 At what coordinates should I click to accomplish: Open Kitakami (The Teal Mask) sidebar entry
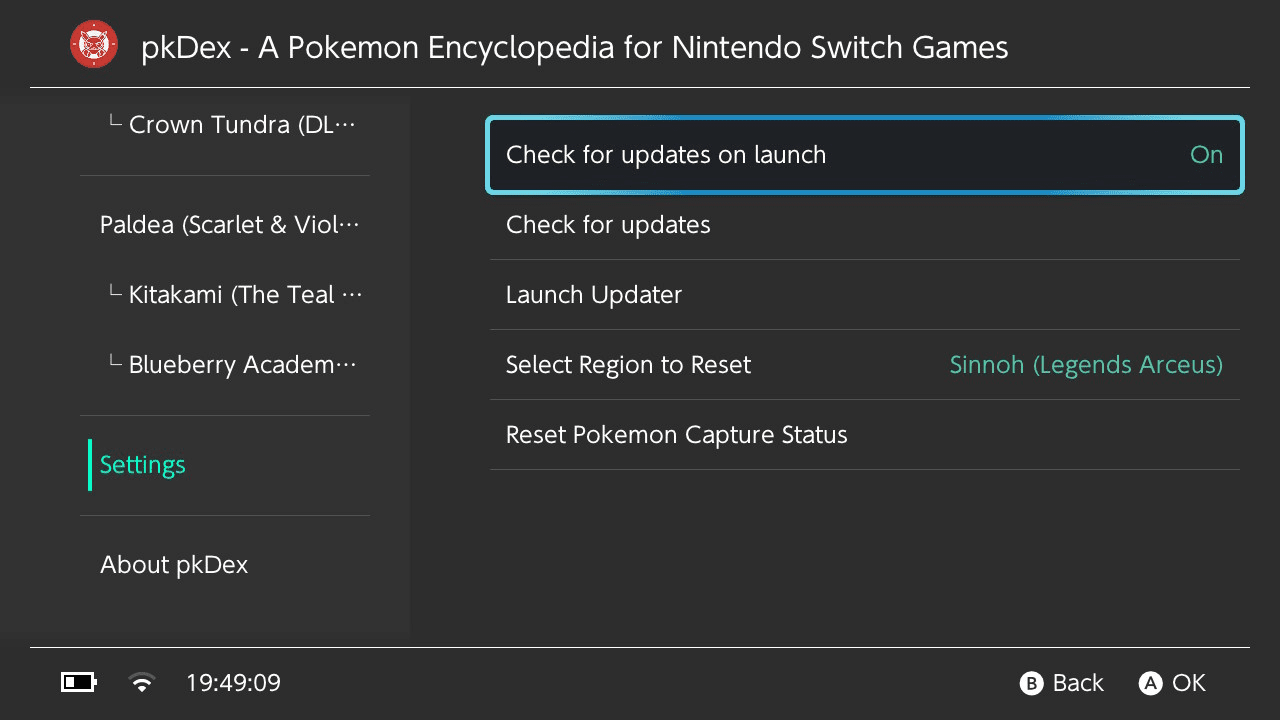[x=225, y=295]
